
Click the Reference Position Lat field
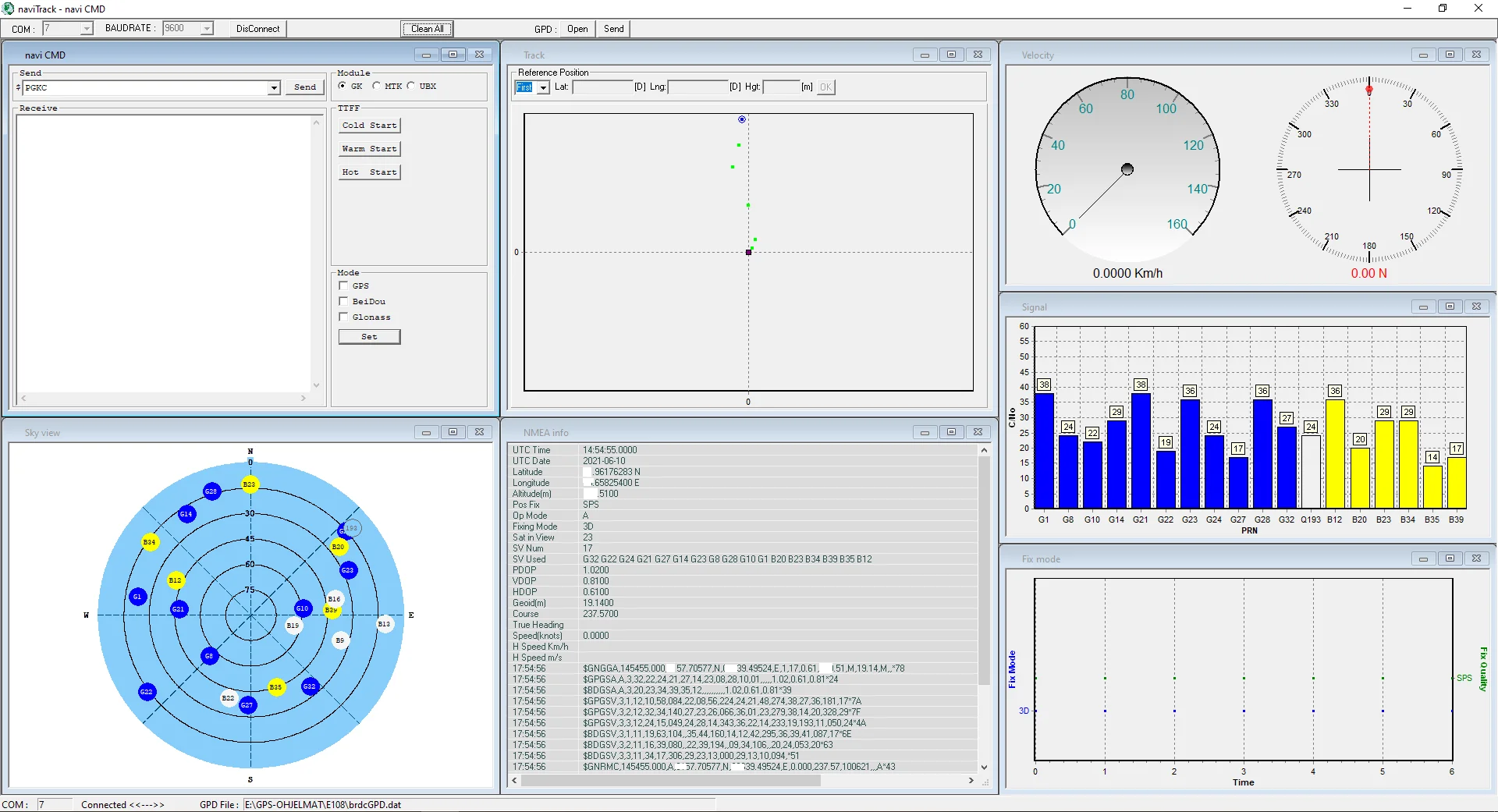click(x=602, y=87)
